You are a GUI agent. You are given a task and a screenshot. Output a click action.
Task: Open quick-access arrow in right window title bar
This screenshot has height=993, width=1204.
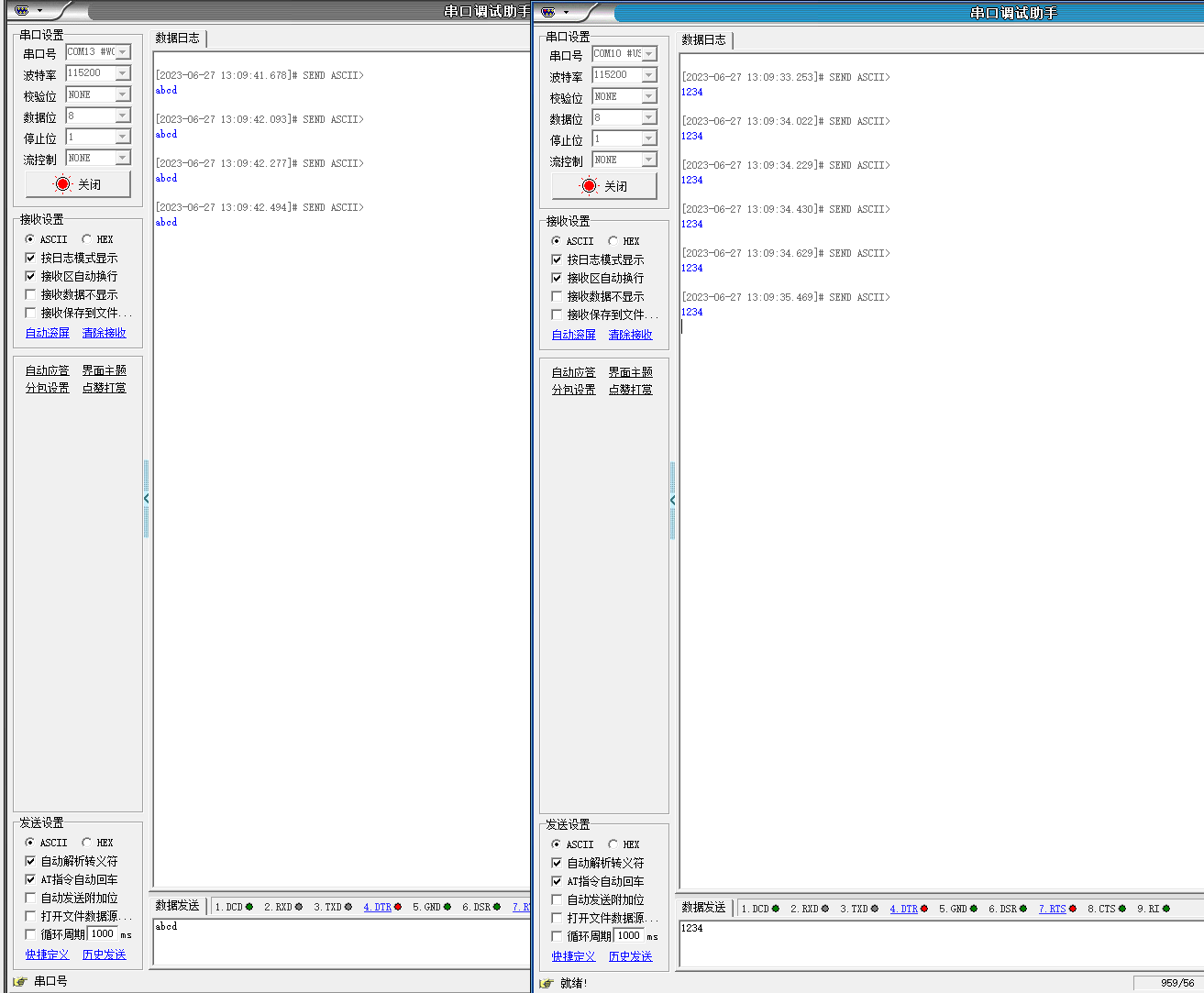tap(566, 12)
